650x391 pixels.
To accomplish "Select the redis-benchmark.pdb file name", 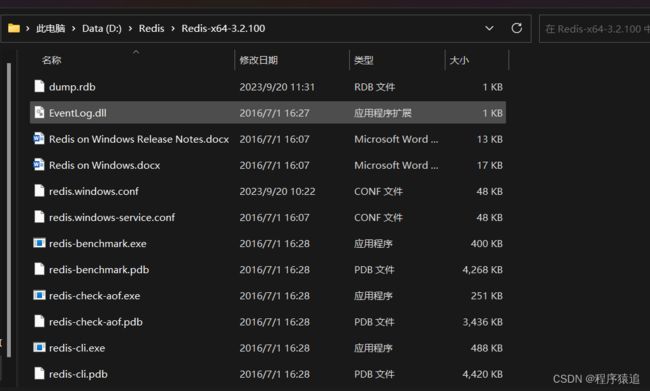I will (x=99, y=270).
